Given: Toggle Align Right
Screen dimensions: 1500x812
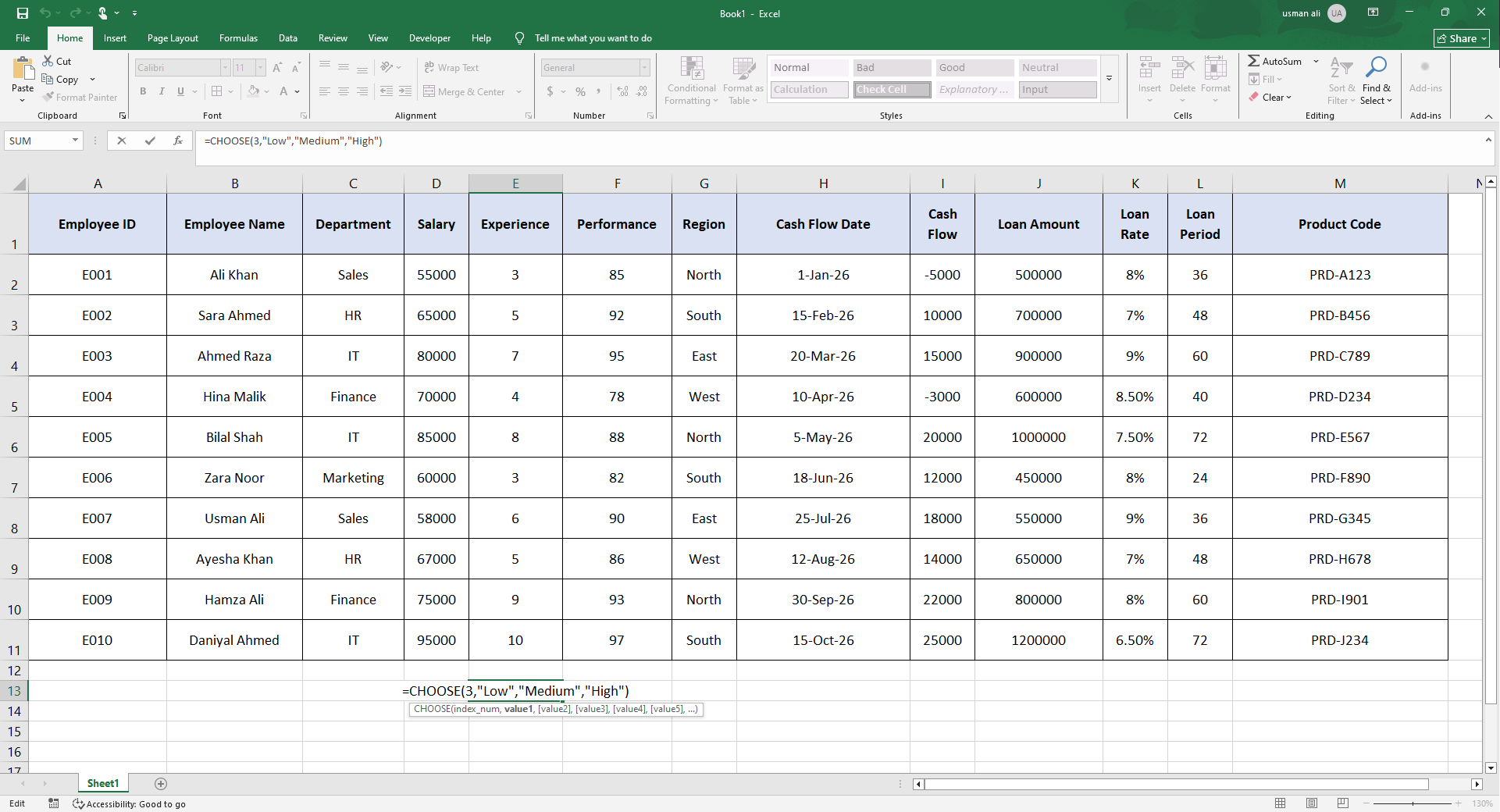Looking at the screenshot, I should [362, 91].
